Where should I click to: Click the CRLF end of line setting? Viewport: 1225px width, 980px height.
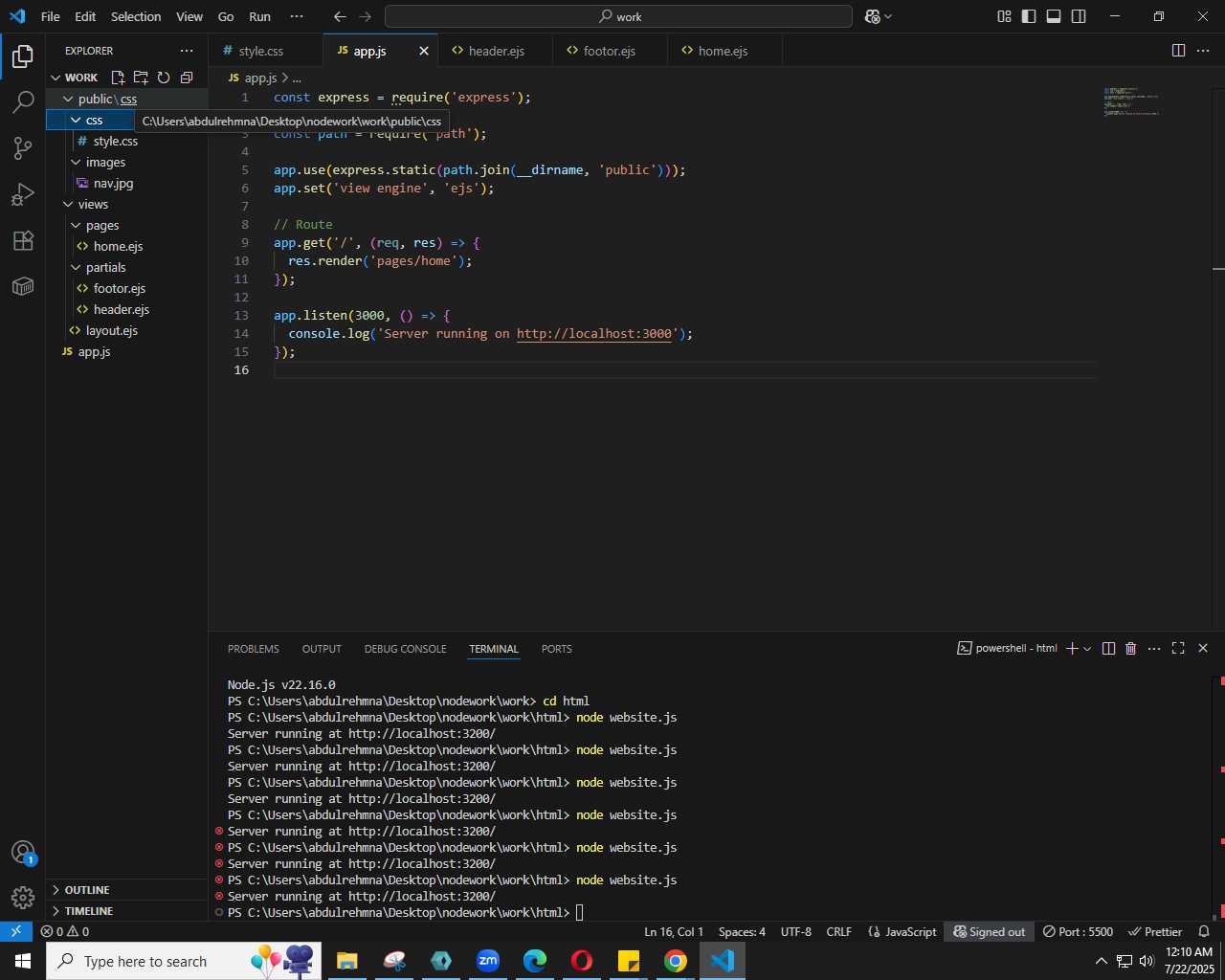[839, 931]
